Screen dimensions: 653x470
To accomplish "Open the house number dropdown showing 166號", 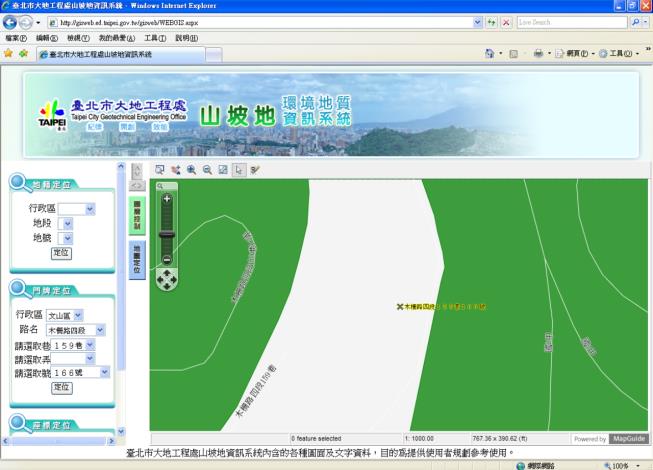I will [81, 372].
